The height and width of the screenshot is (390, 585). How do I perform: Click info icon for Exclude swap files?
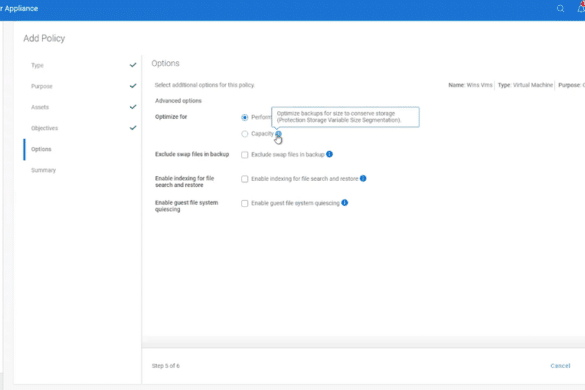tap(329, 154)
